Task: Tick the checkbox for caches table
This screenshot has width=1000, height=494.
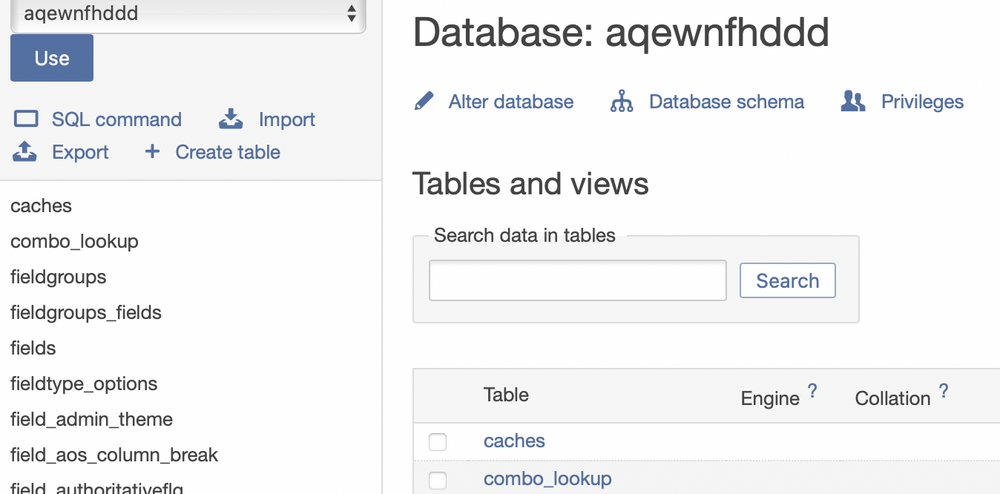Action: point(438,442)
